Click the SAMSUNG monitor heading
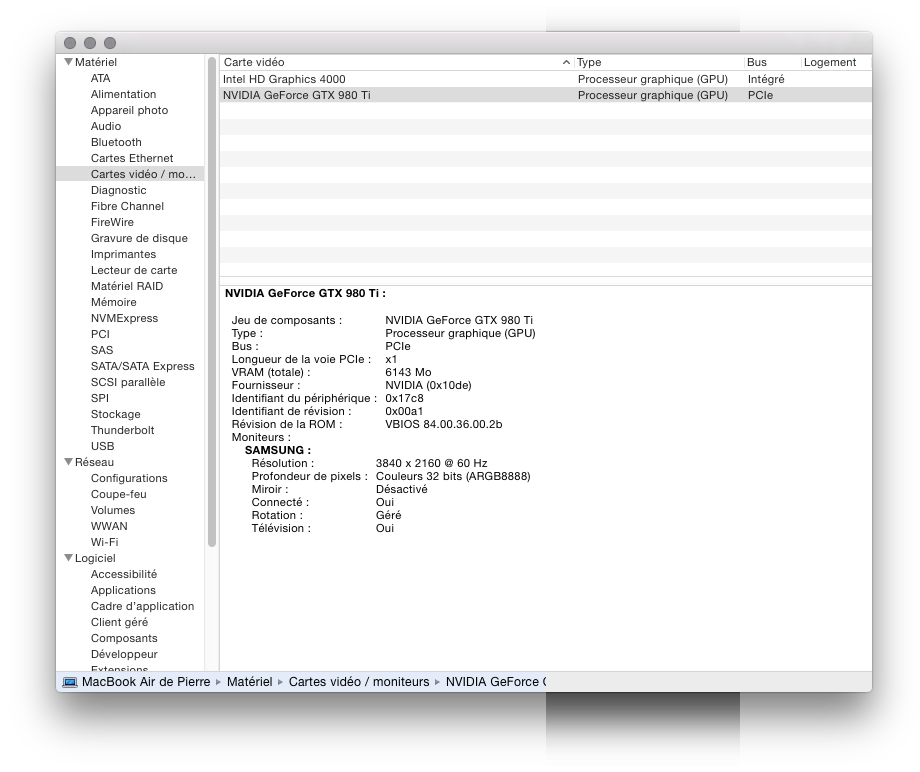This screenshot has height=772, width=920. (278, 450)
